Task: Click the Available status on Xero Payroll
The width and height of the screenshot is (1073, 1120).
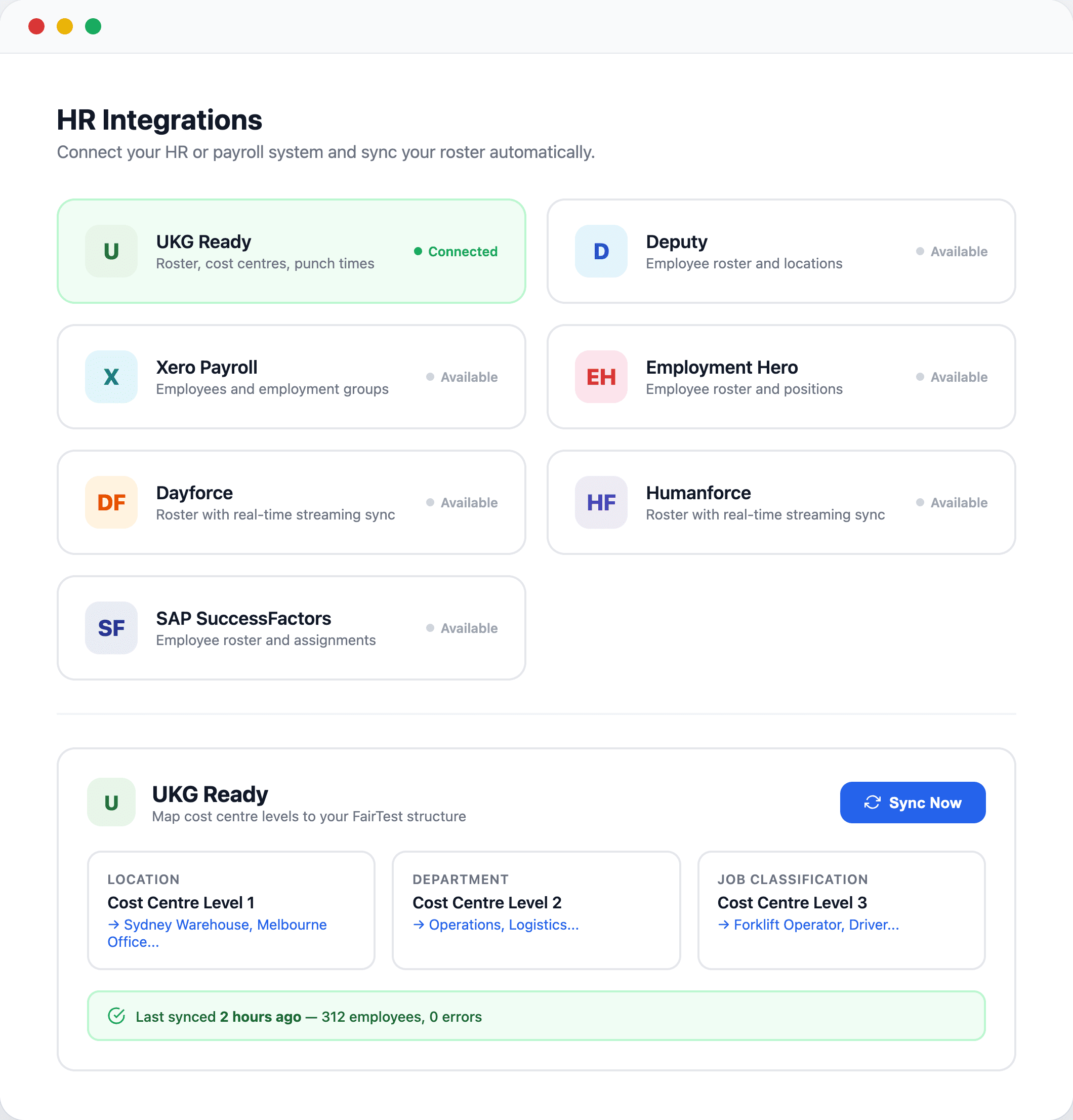Action: pos(462,377)
